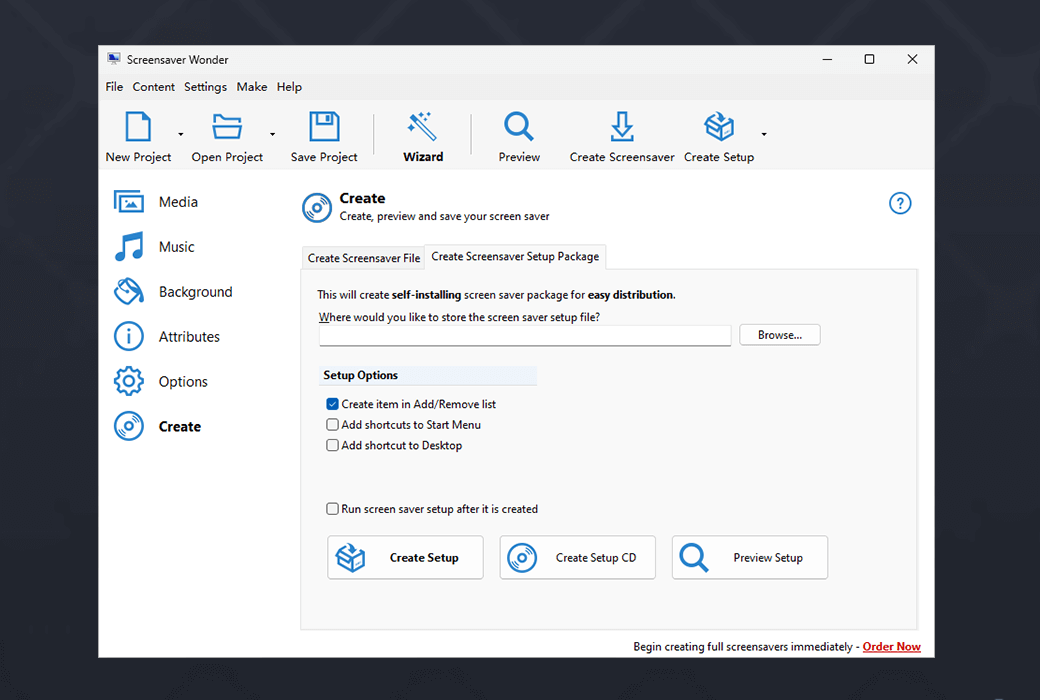Screen dimensions: 1040x700
Task: Click the Create Screensaver download icon
Action: click(621, 127)
